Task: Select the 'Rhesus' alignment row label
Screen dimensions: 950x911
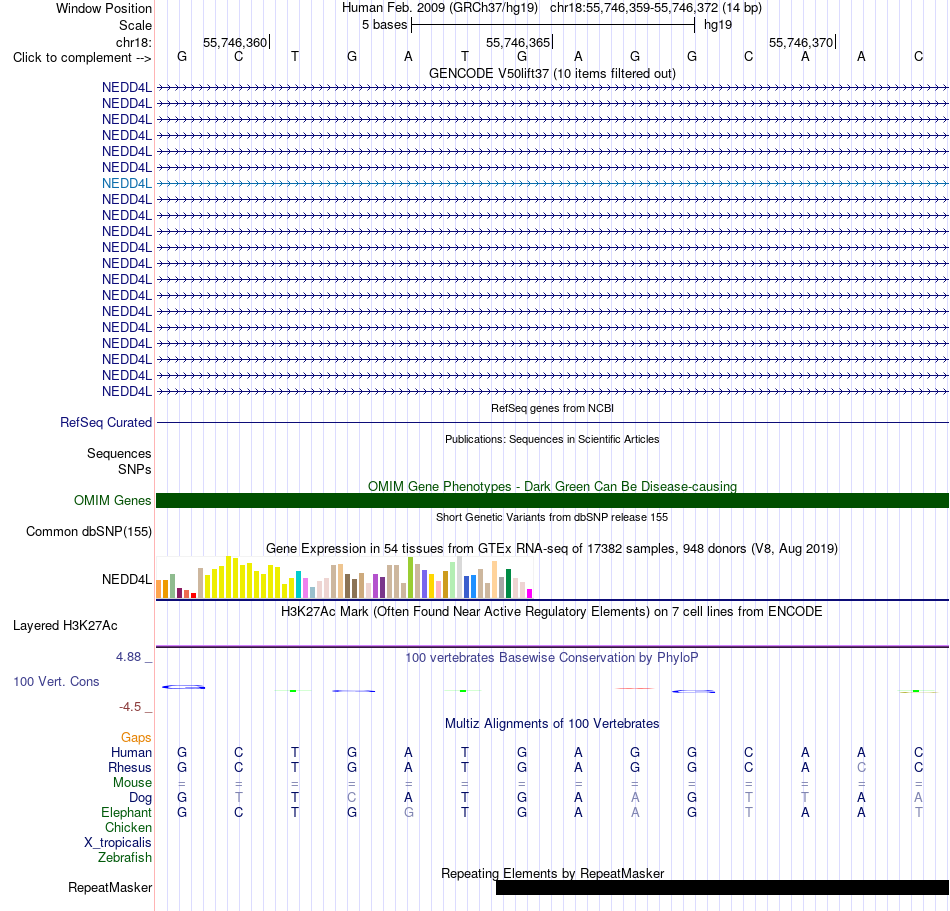Action: pyautogui.click(x=130, y=767)
